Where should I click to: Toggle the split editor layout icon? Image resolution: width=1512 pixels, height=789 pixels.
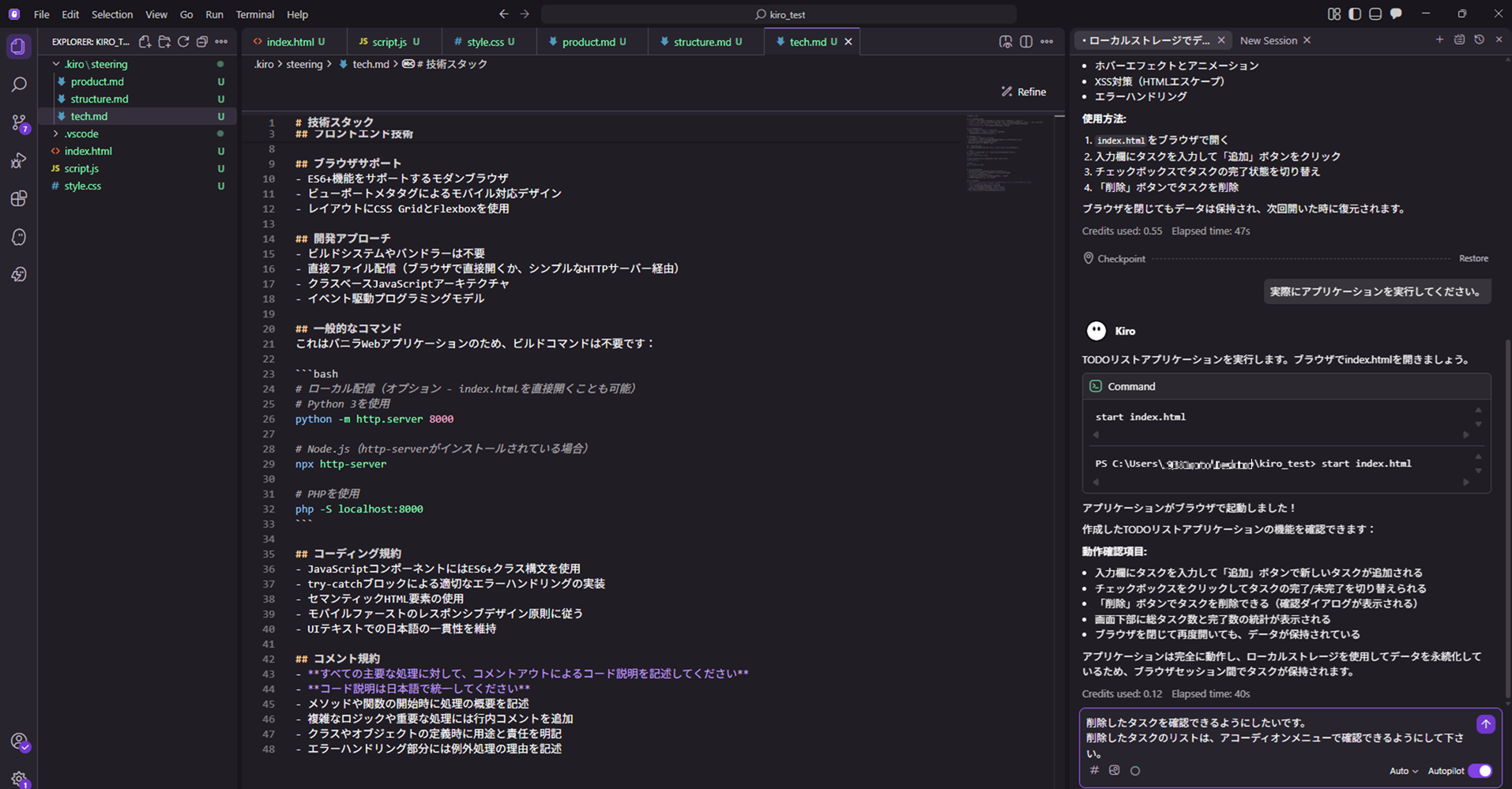coord(1025,41)
